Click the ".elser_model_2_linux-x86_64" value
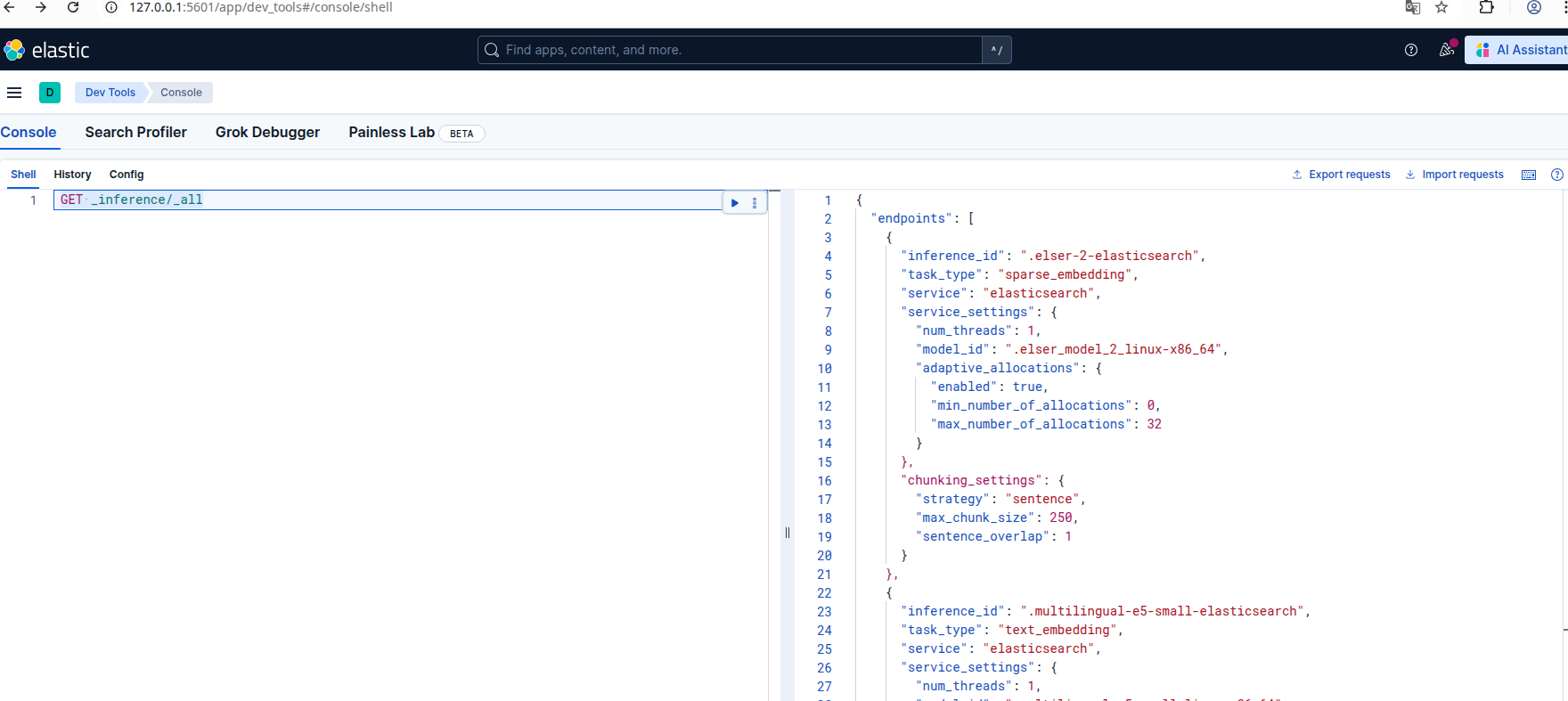 (x=1113, y=349)
